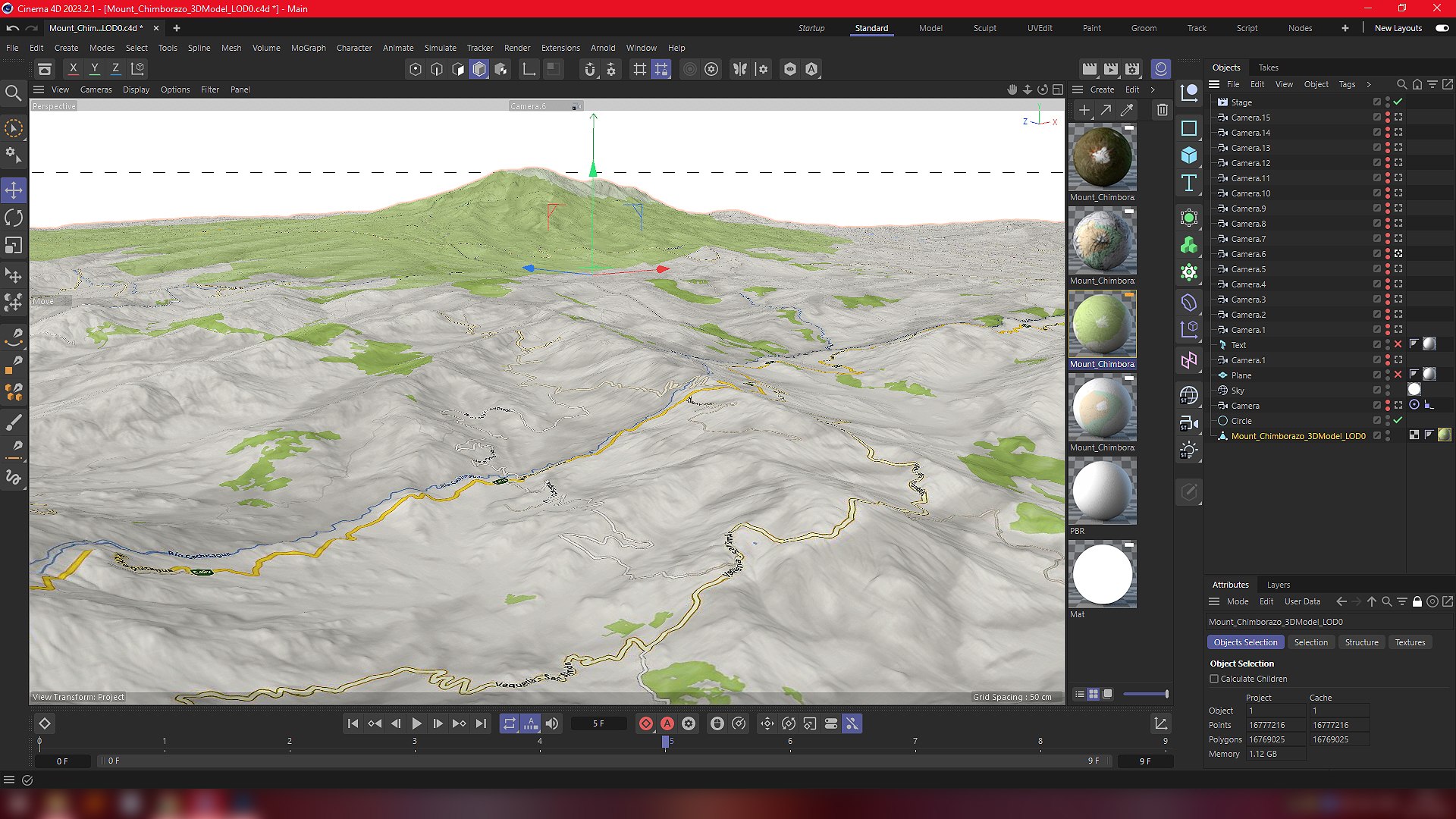Delete material with trash icon
This screenshot has height=819, width=1456.
[x=1162, y=110]
